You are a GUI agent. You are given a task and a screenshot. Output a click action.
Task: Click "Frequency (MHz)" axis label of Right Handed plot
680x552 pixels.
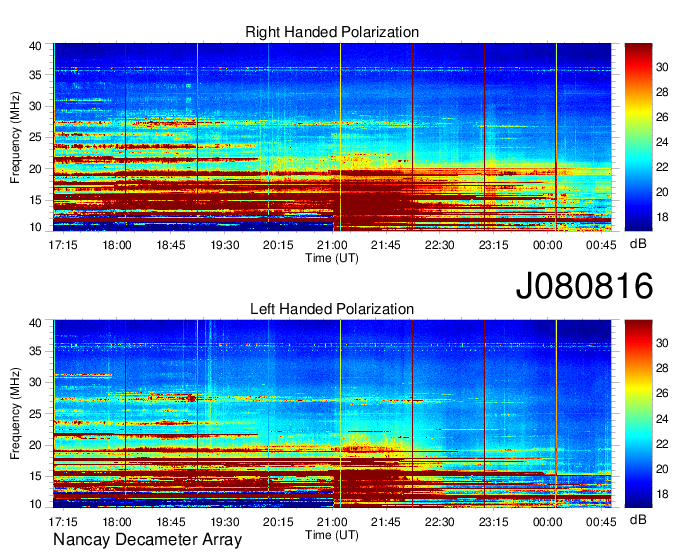pyautogui.click(x=15, y=138)
